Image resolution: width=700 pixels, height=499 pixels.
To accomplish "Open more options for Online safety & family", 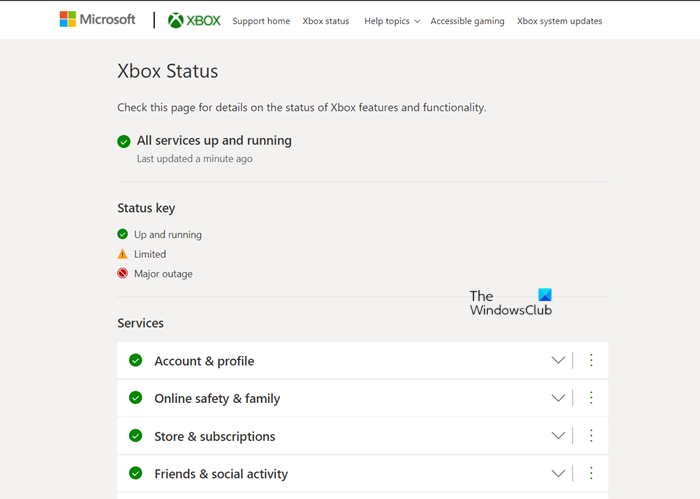I will (591, 398).
